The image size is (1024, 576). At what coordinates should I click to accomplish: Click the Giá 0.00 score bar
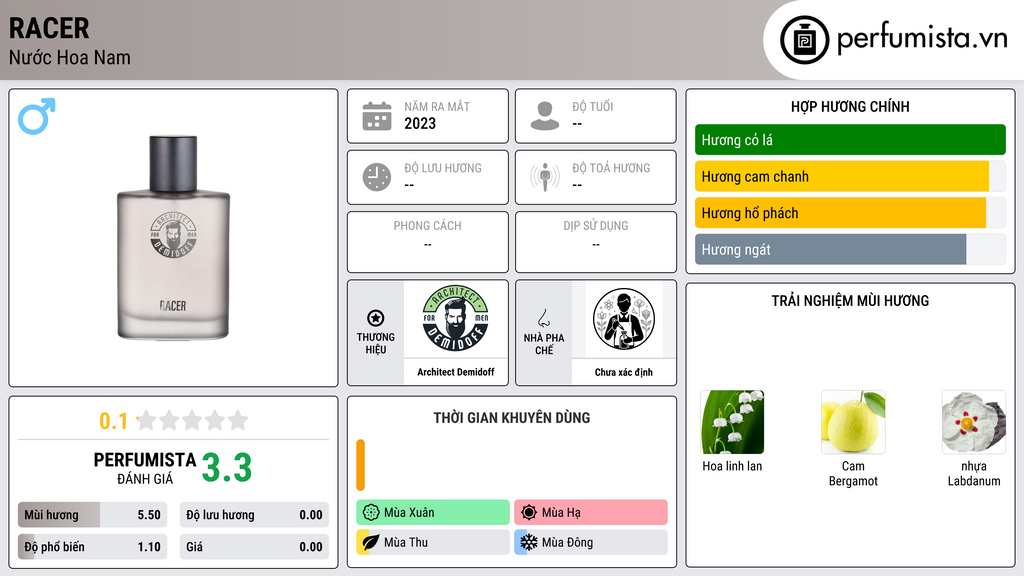coord(254,547)
